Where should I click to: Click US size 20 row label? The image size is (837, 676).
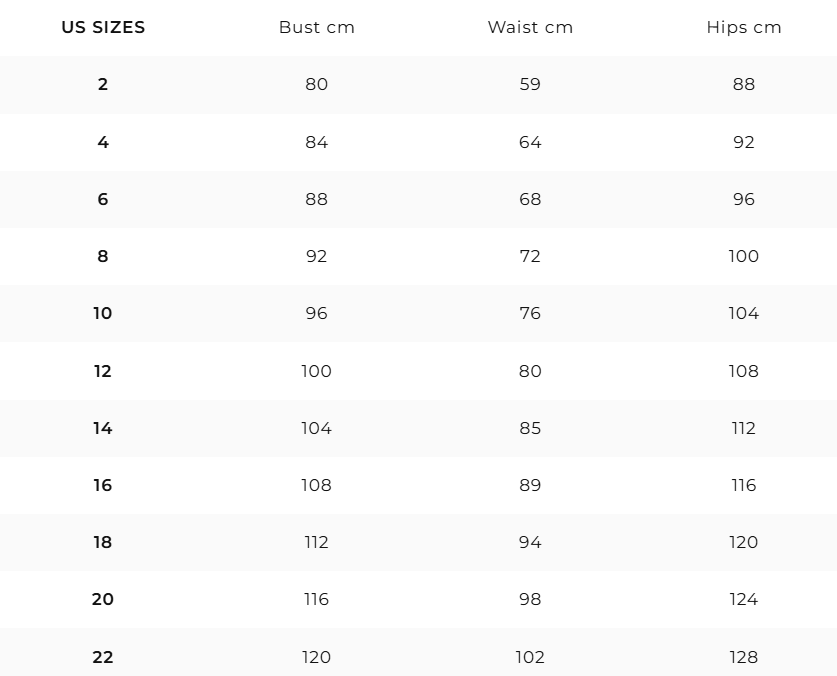(103, 600)
